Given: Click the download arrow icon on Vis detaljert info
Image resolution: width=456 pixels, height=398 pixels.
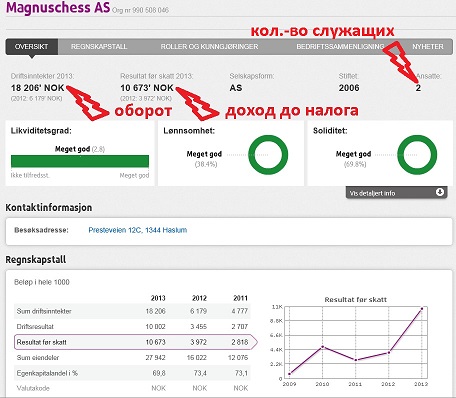Looking at the screenshot, I should click(x=440, y=192).
